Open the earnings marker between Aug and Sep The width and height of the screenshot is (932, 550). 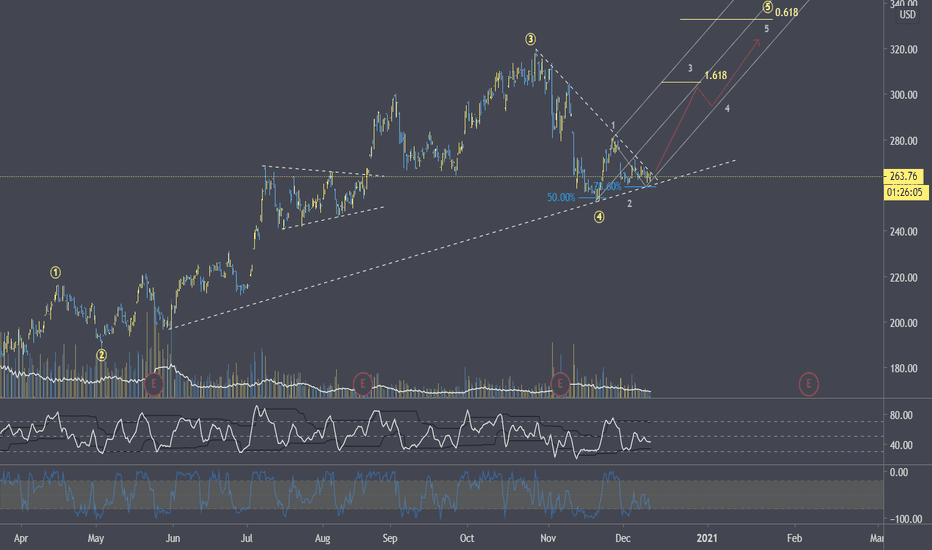363,384
